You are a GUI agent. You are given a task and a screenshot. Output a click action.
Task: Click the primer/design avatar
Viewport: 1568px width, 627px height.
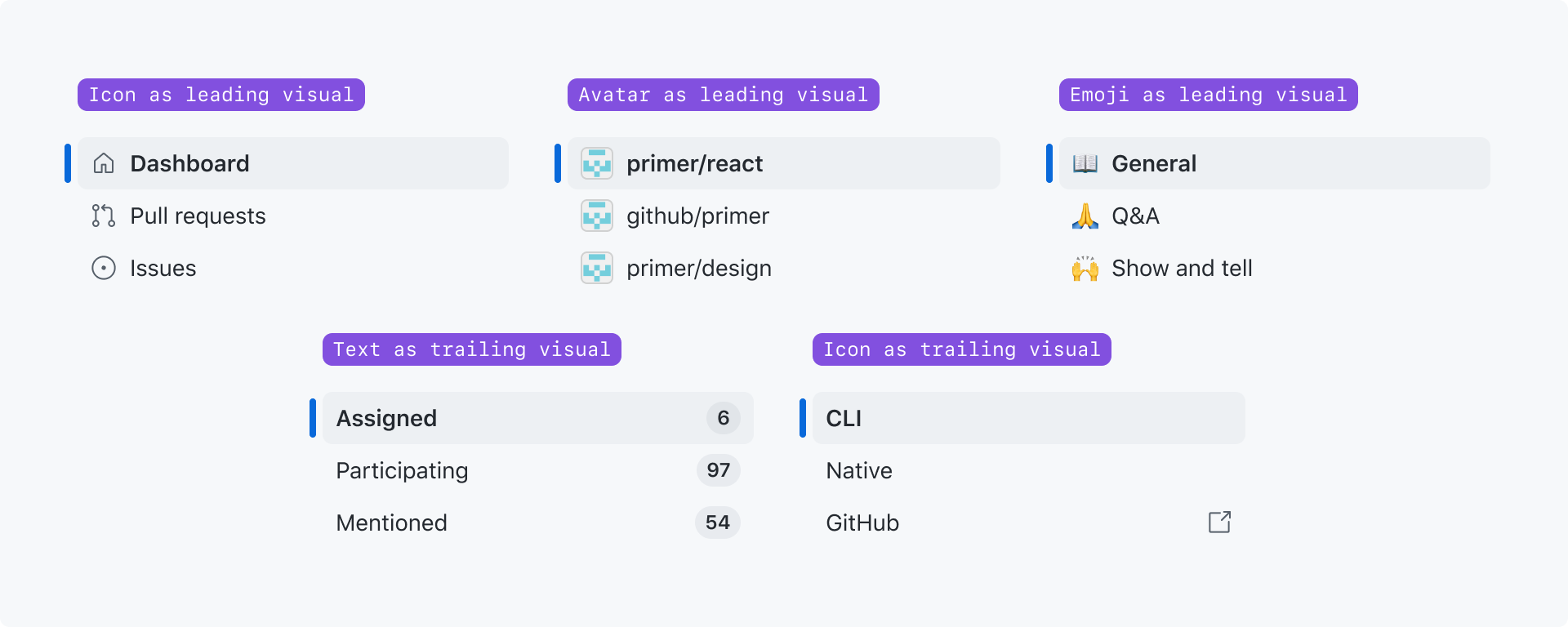coord(597,268)
